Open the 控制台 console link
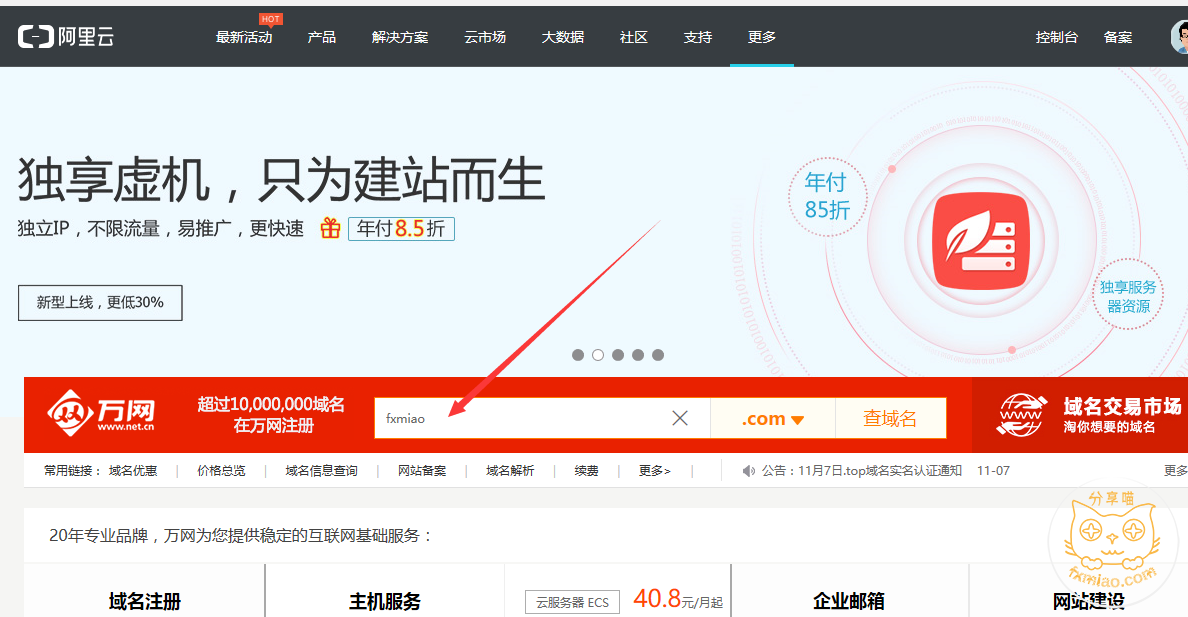 click(1057, 37)
